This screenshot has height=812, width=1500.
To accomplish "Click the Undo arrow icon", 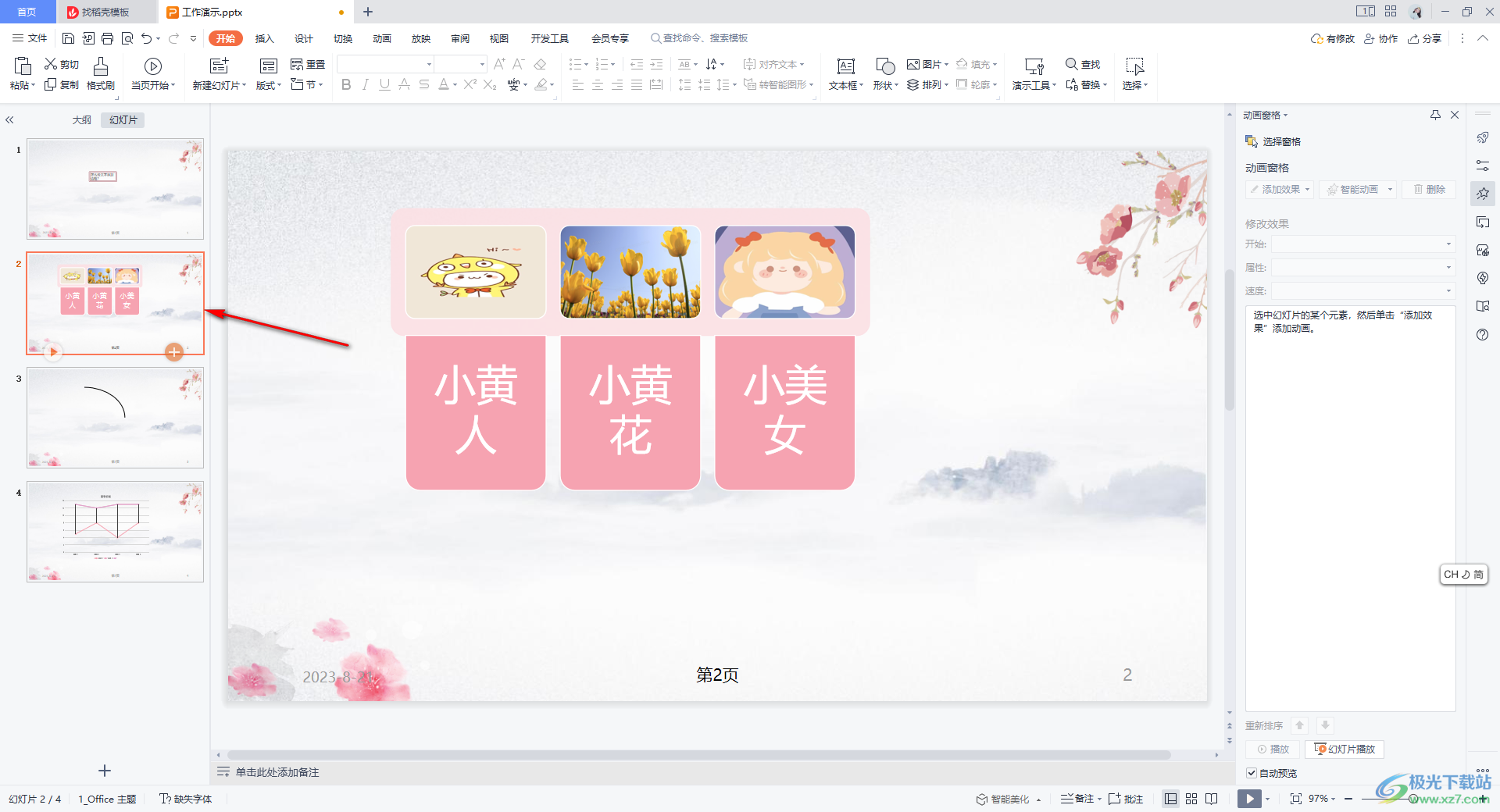I will pos(146,38).
